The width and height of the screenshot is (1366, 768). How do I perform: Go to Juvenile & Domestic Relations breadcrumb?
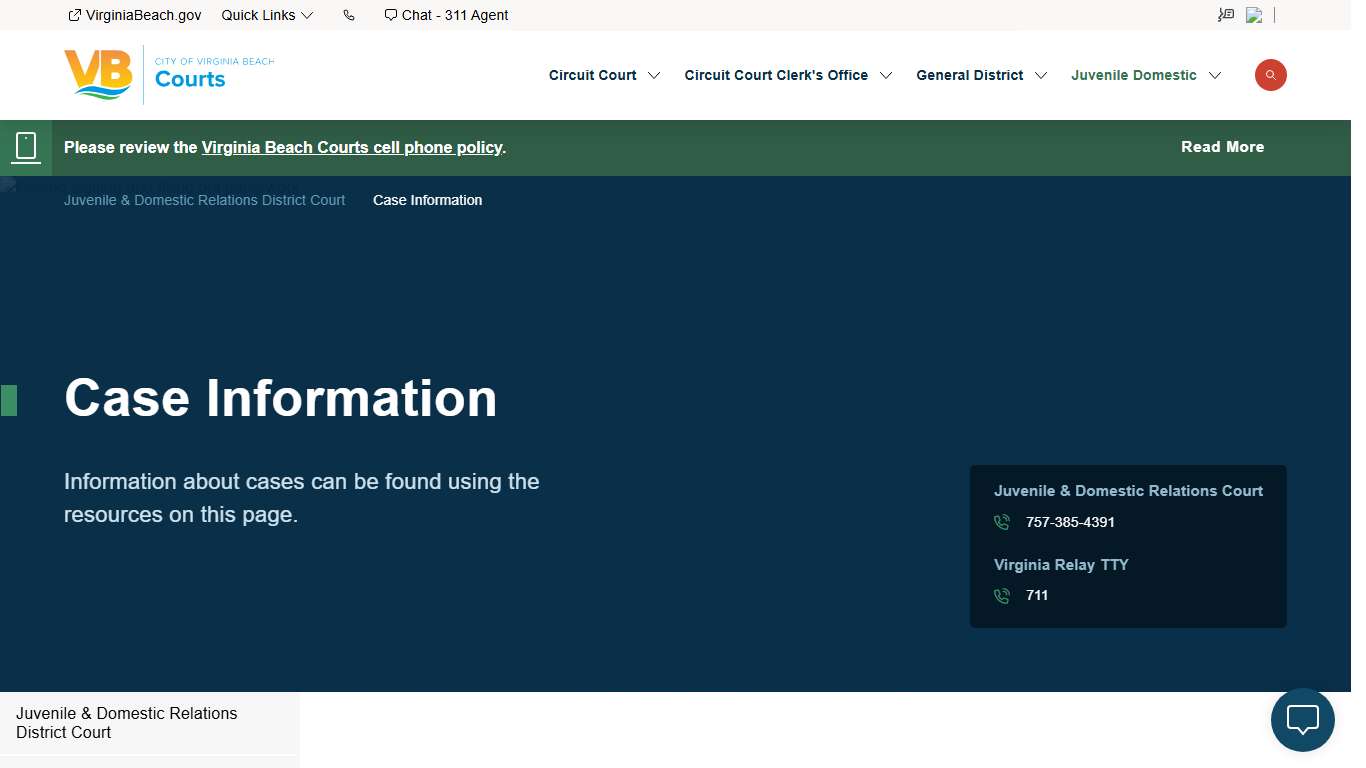click(x=204, y=200)
